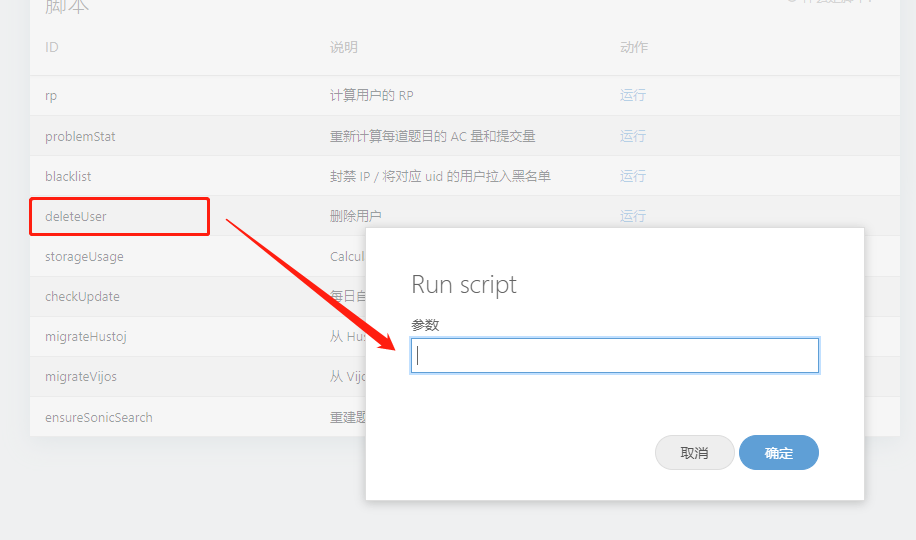Click the ID column header
Viewport: 916px width, 540px height.
51,47
